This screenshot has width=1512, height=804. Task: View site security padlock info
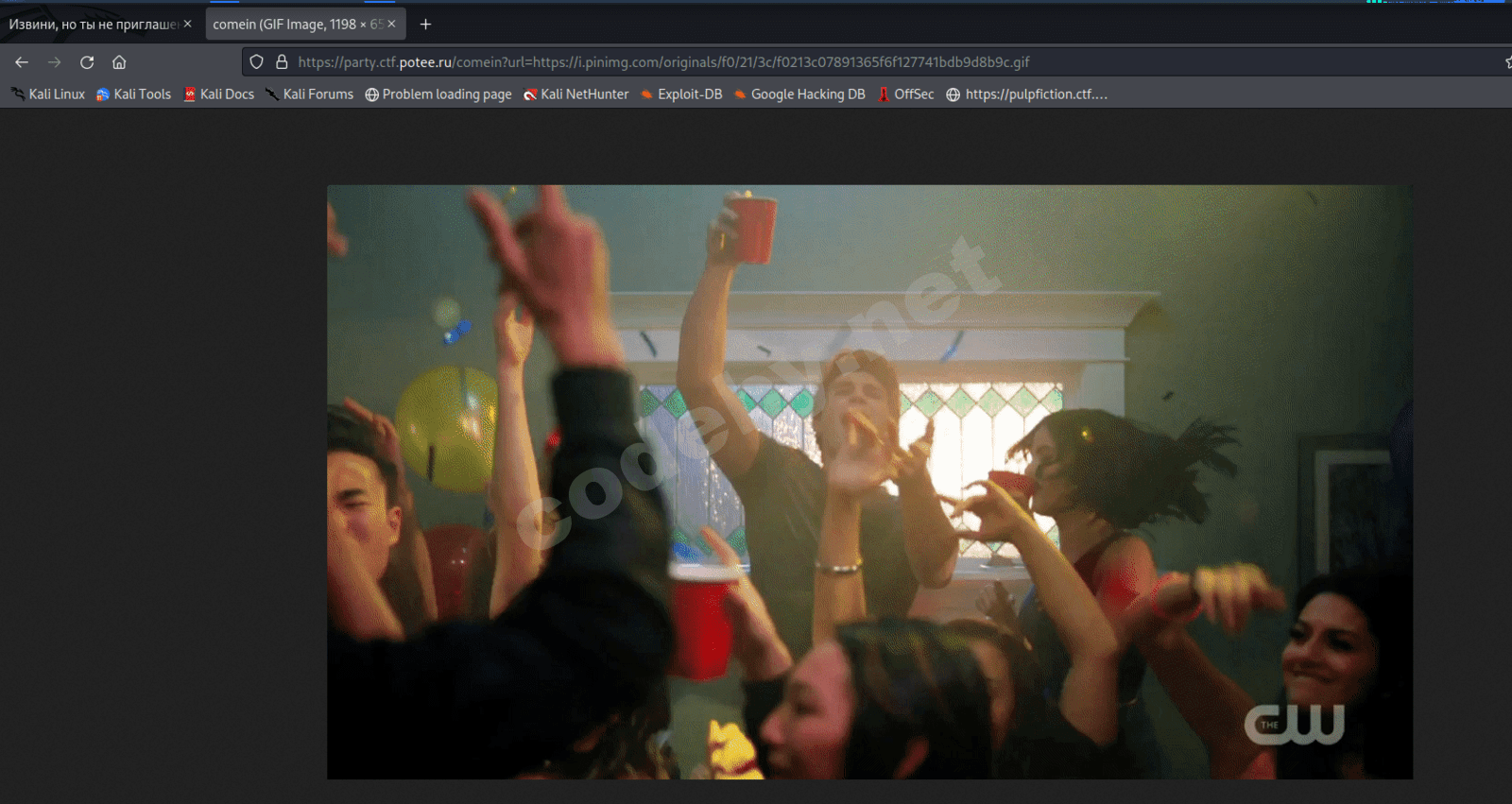click(x=282, y=62)
